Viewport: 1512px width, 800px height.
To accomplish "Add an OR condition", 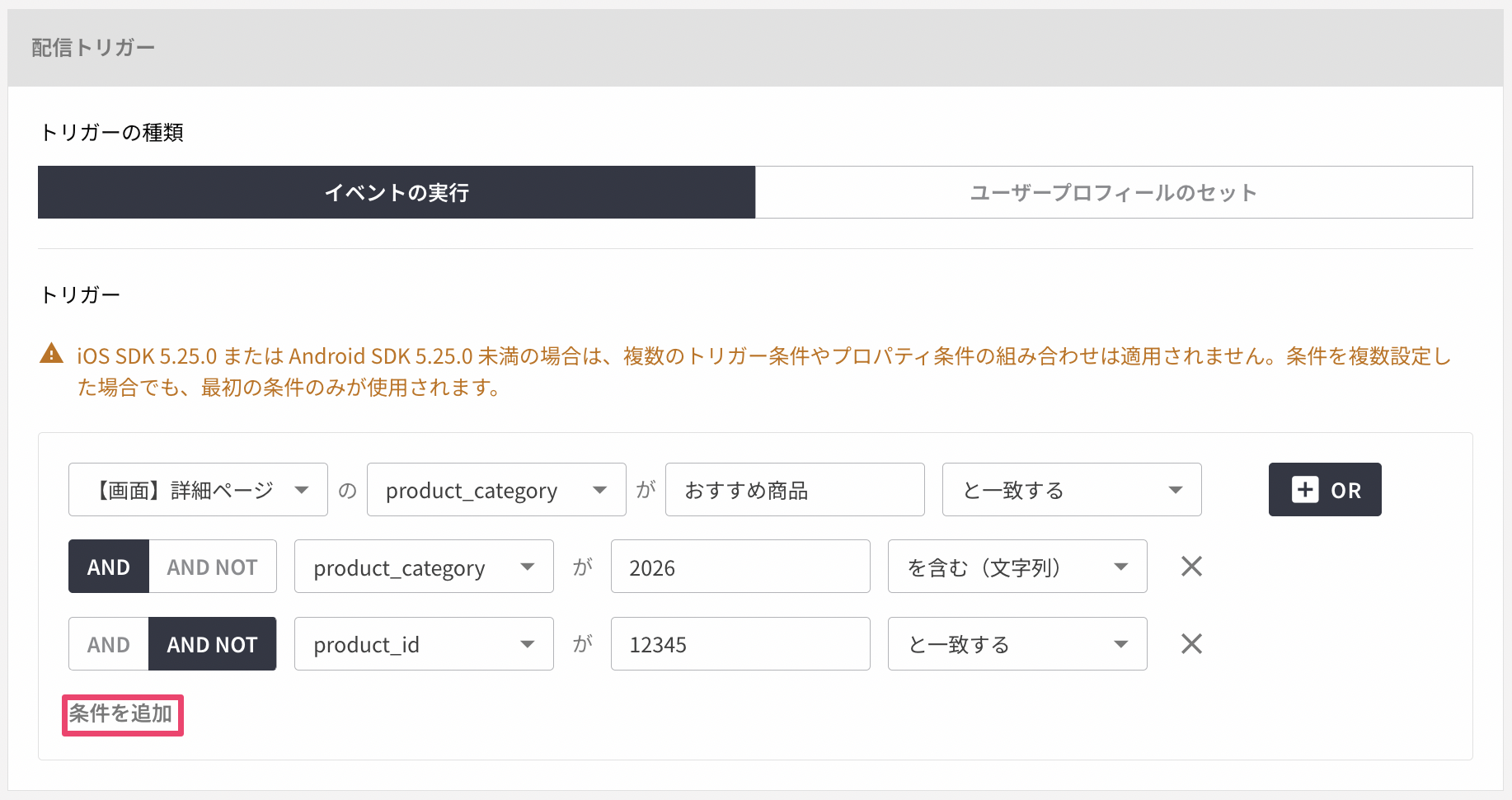I will [1325, 490].
